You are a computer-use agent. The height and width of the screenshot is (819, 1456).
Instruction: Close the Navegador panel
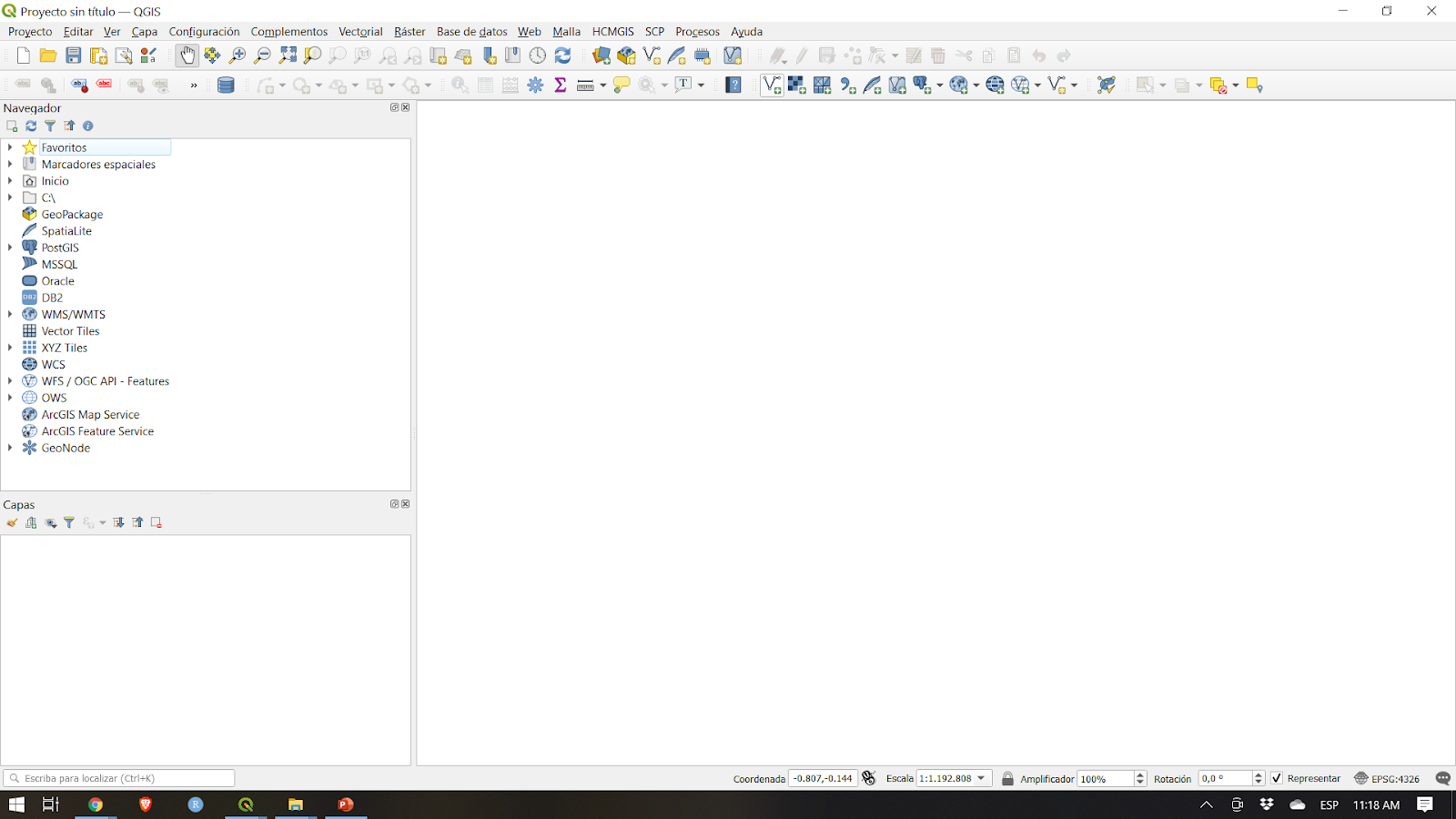point(406,107)
